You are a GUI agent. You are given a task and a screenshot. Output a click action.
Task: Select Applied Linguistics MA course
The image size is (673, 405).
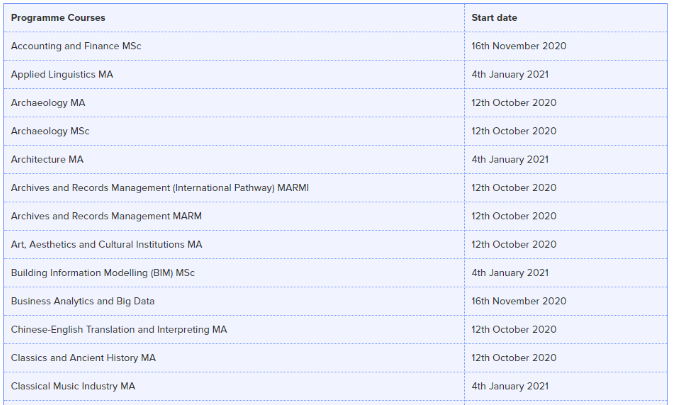click(x=62, y=74)
